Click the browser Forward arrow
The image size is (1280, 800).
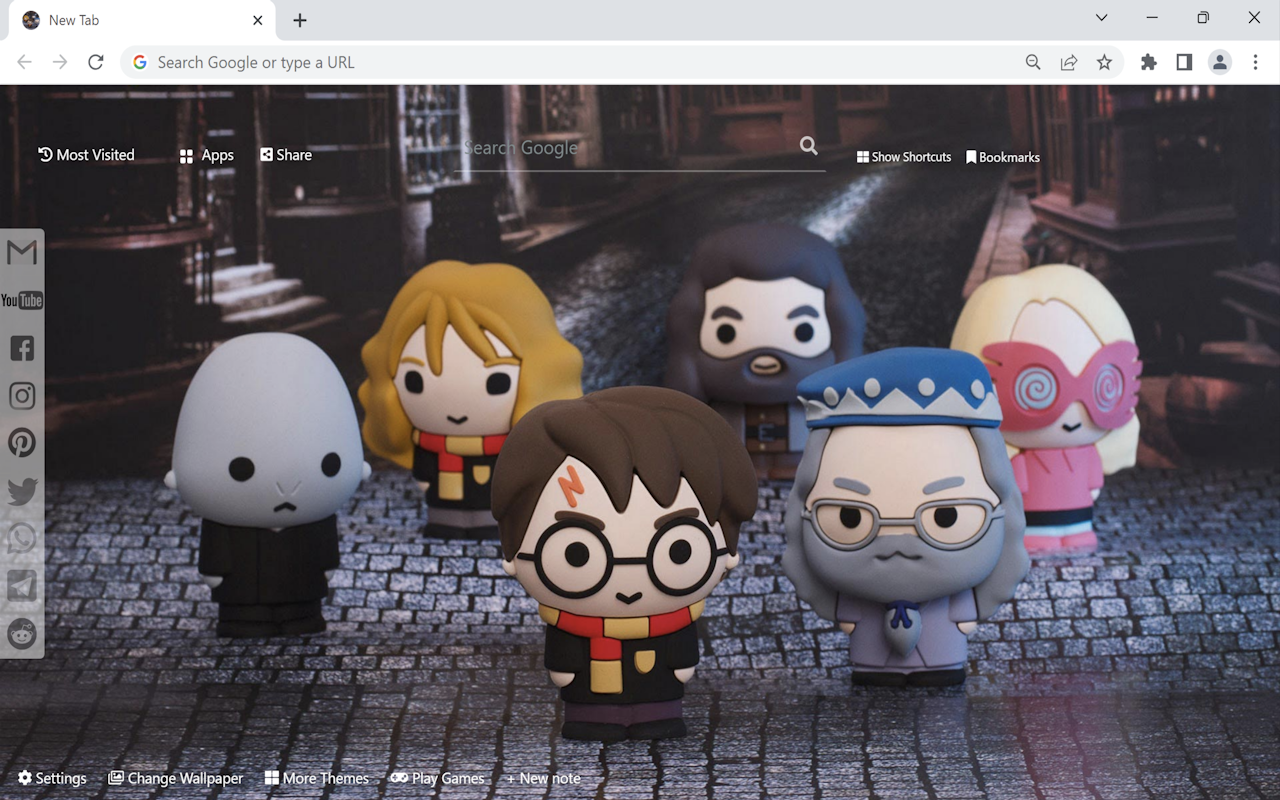[60, 62]
